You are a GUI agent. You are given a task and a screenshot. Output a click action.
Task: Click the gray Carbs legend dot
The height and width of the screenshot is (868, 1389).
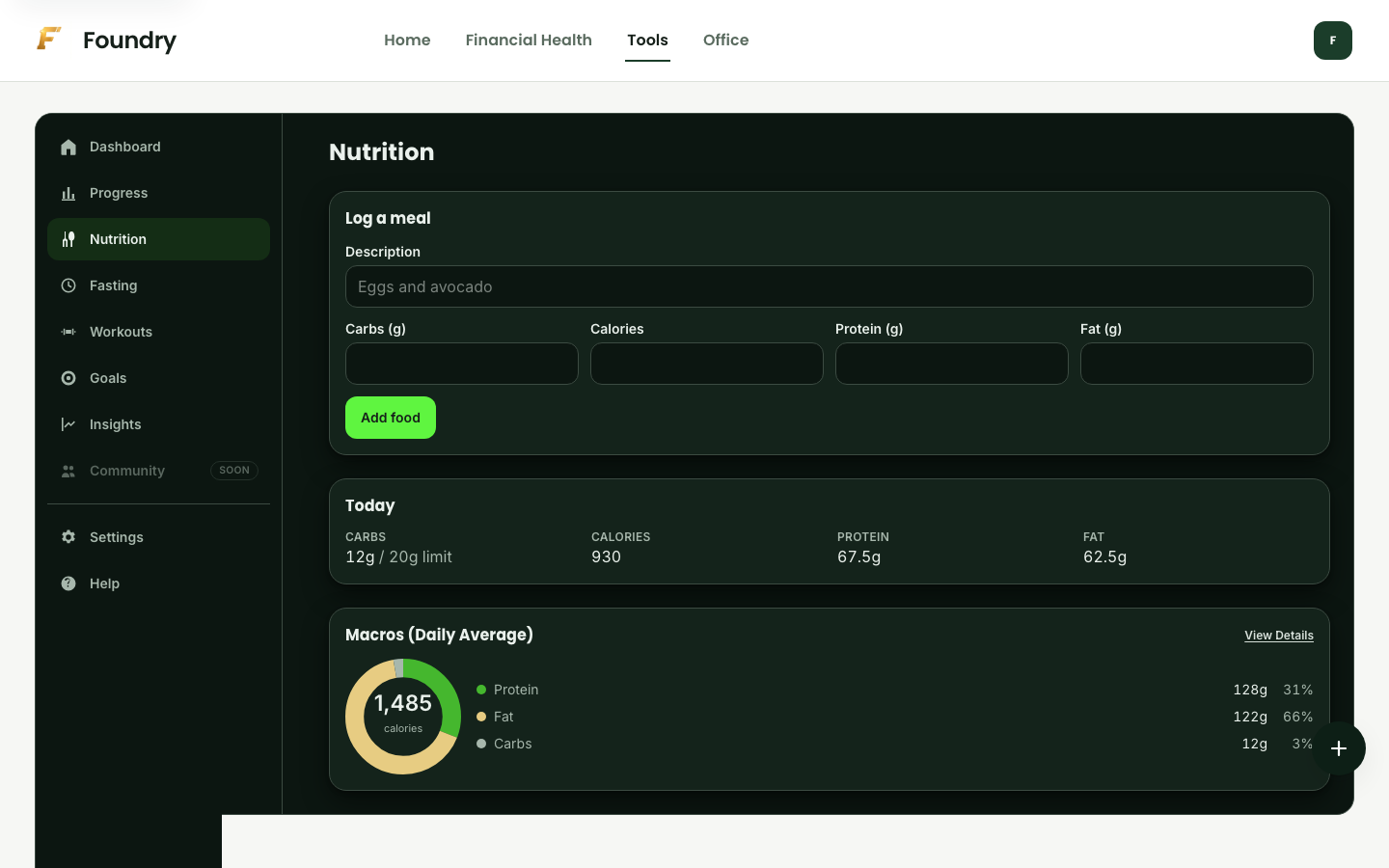(481, 744)
